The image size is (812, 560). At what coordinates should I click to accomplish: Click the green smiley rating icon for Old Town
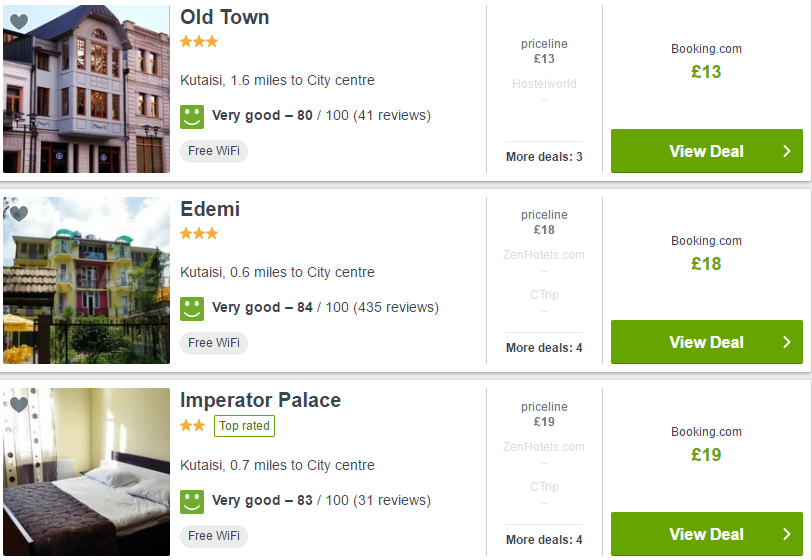[x=192, y=117]
